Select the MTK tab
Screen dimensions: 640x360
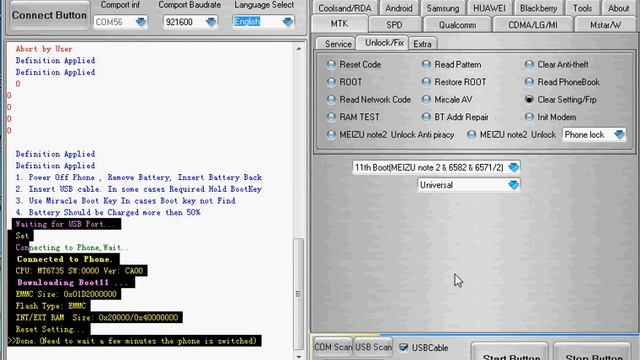pos(340,24)
